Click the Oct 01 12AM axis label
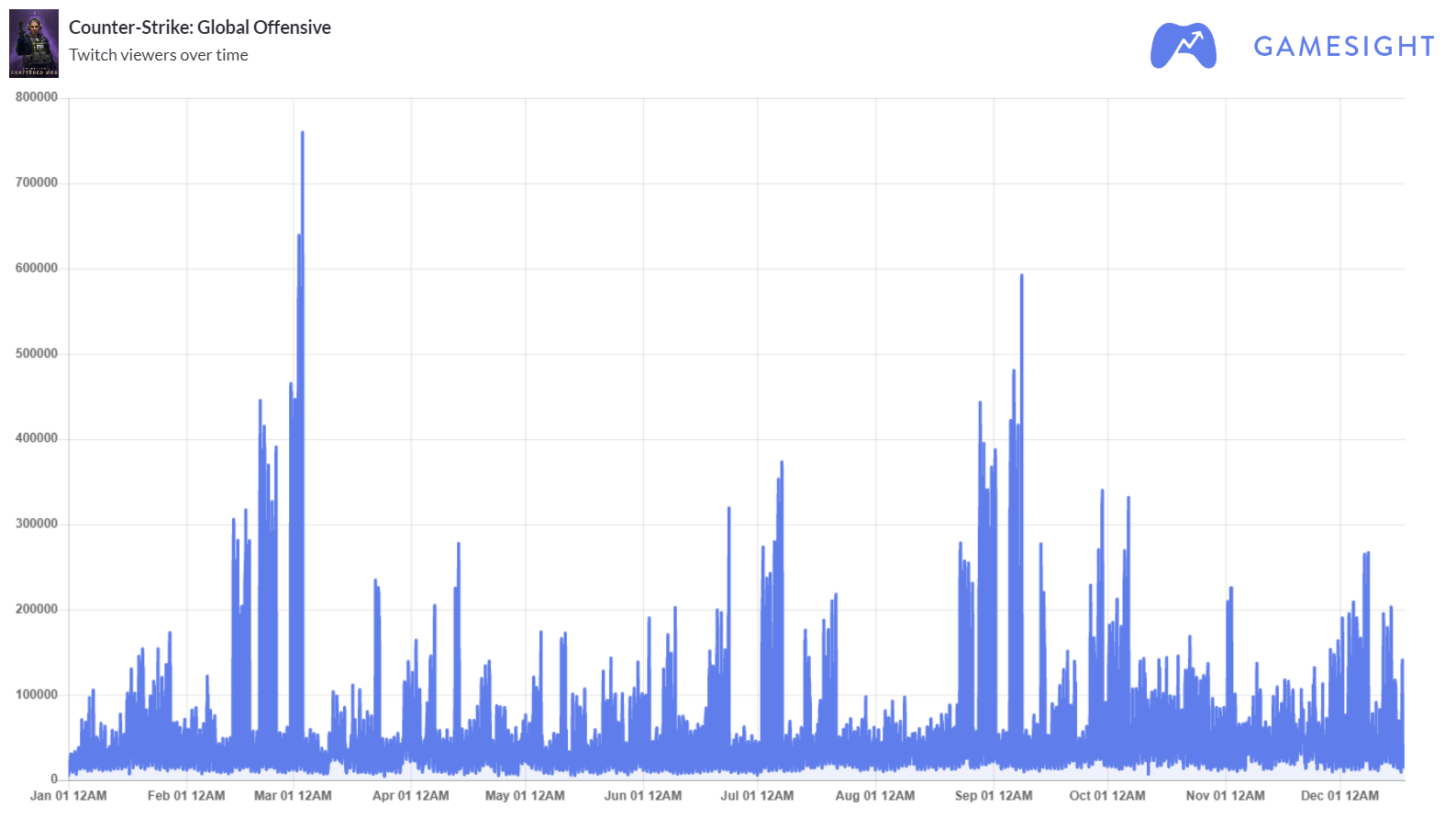The width and height of the screenshot is (1456, 828). pos(1107,796)
